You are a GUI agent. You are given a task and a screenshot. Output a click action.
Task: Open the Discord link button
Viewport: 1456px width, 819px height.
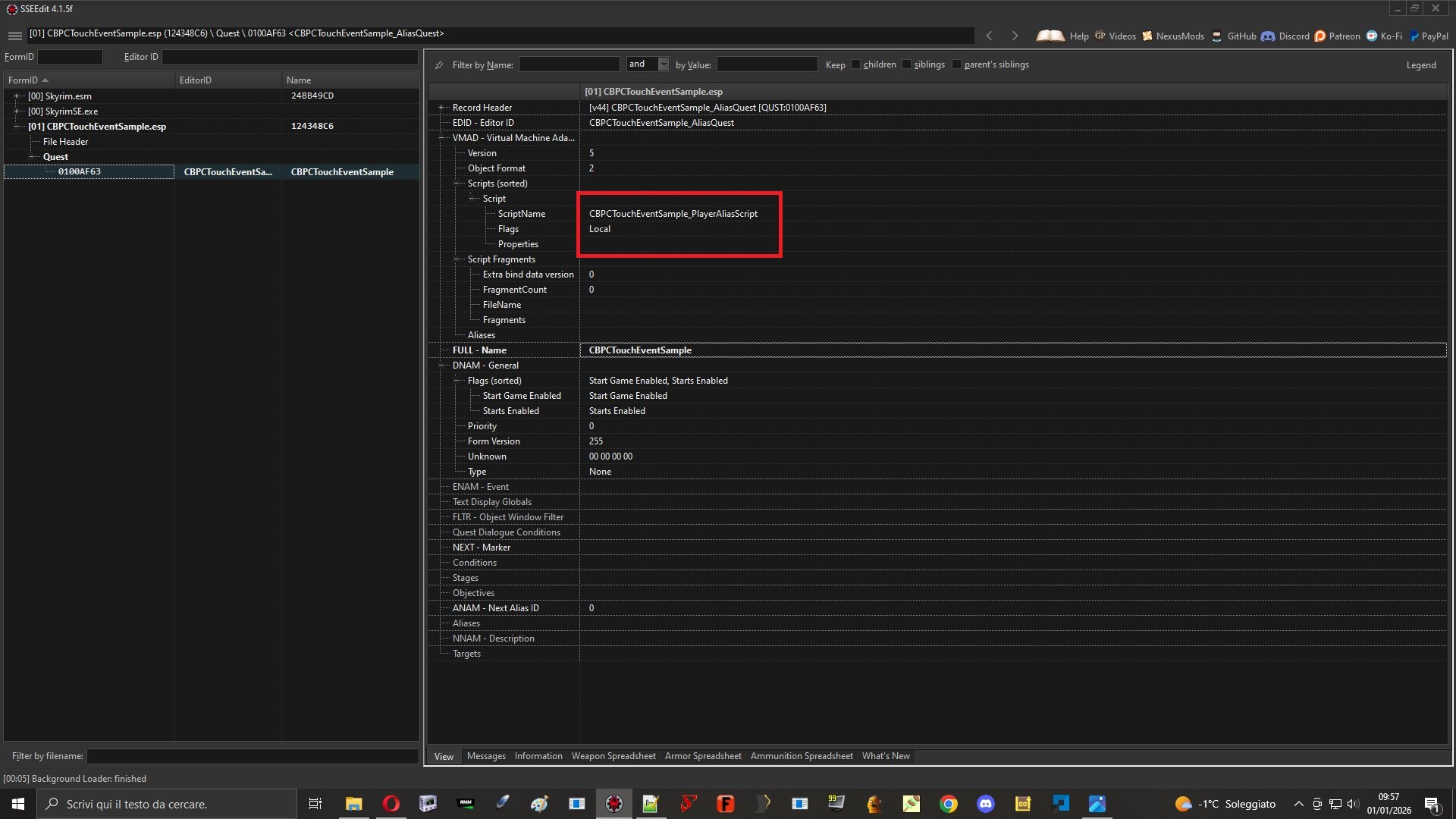(x=1285, y=36)
